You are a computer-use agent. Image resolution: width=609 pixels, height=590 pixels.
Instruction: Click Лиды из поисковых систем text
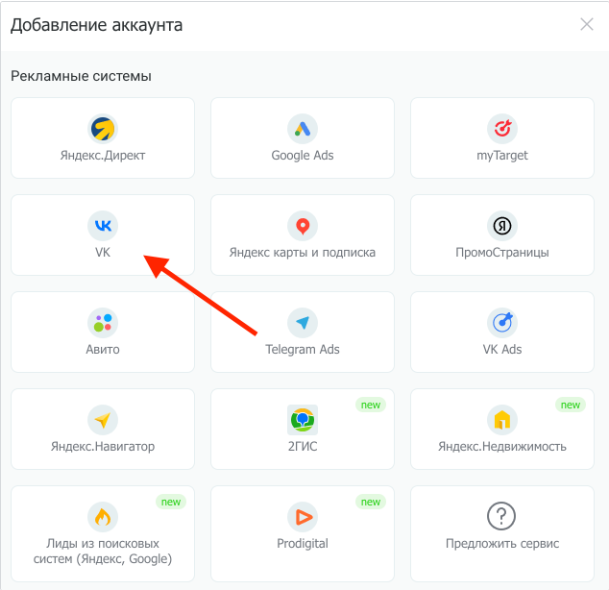pyautogui.click(x=103, y=551)
